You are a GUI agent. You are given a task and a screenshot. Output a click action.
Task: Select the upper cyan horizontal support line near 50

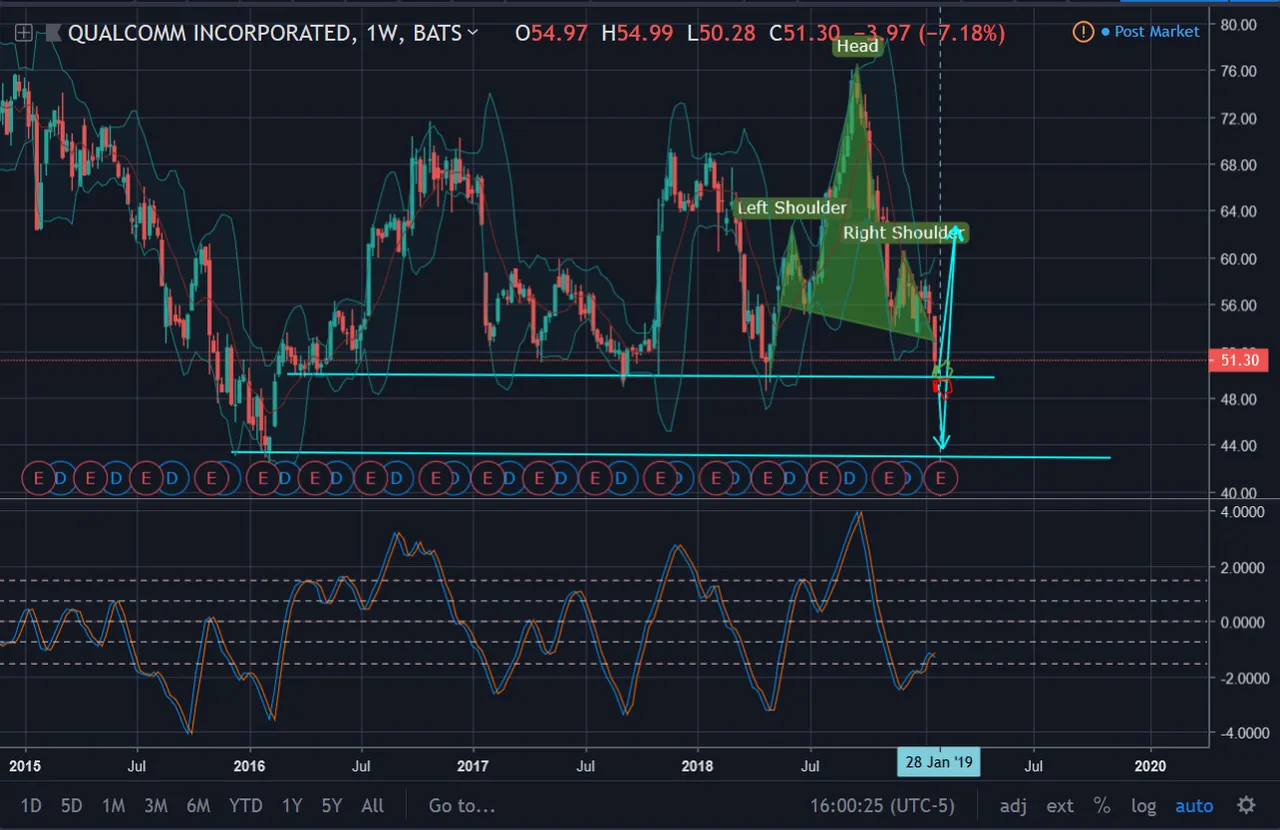(x=640, y=376)
